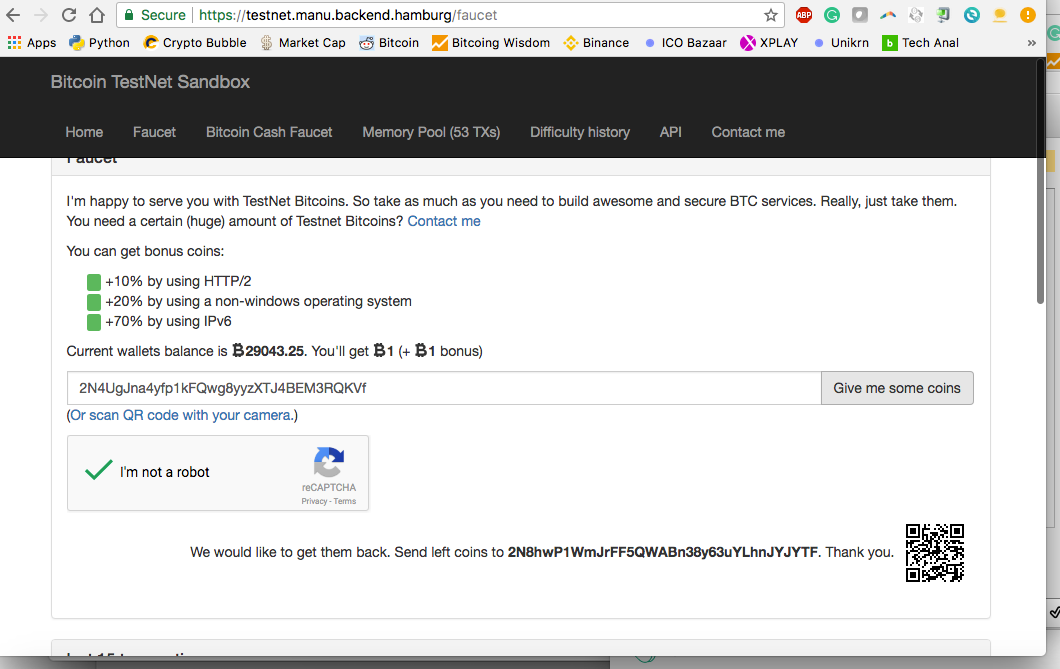Click the Bitcoin TestNet Sandbox title

[150, 82]
